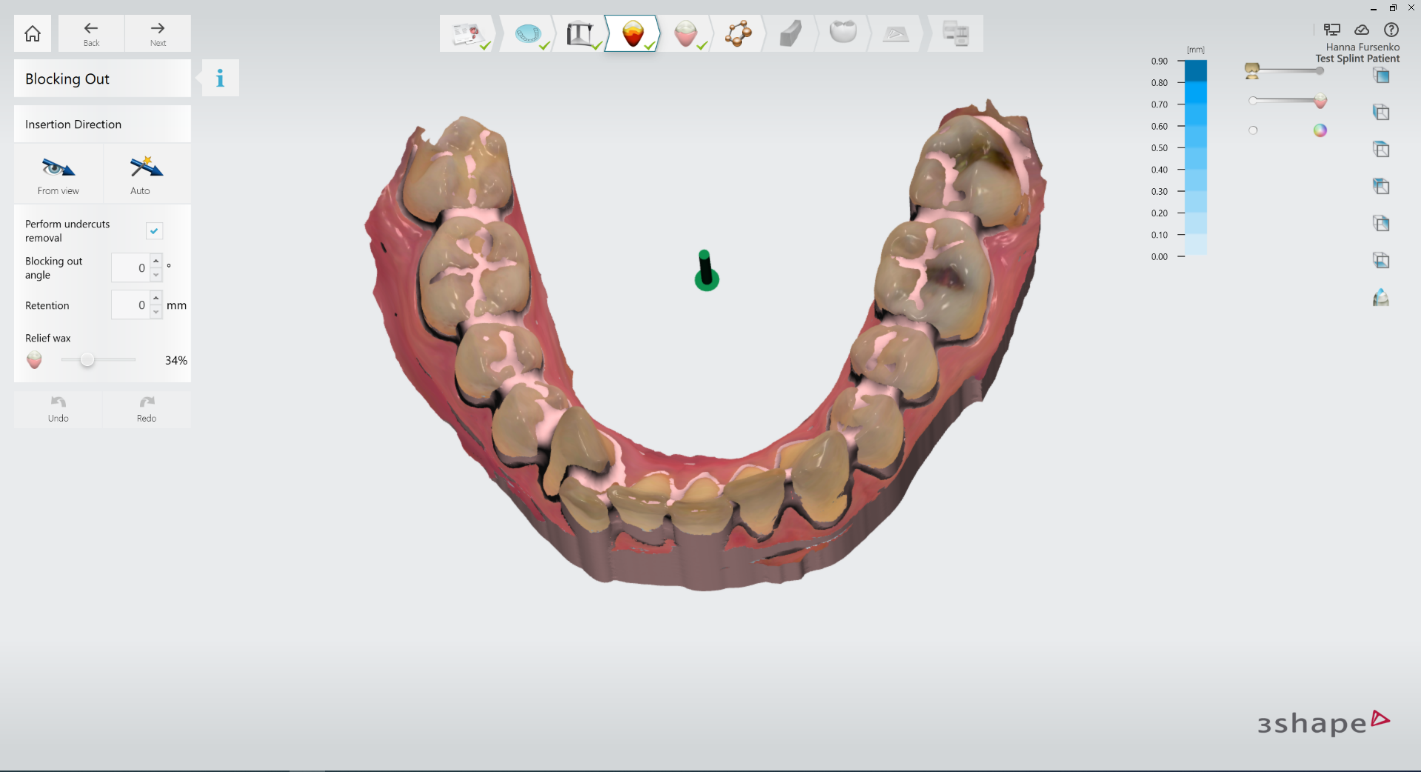This screenshot has width=1421, height=772.
Task: Toggle the color wheel texture switch
Action: click(1320, 130)
